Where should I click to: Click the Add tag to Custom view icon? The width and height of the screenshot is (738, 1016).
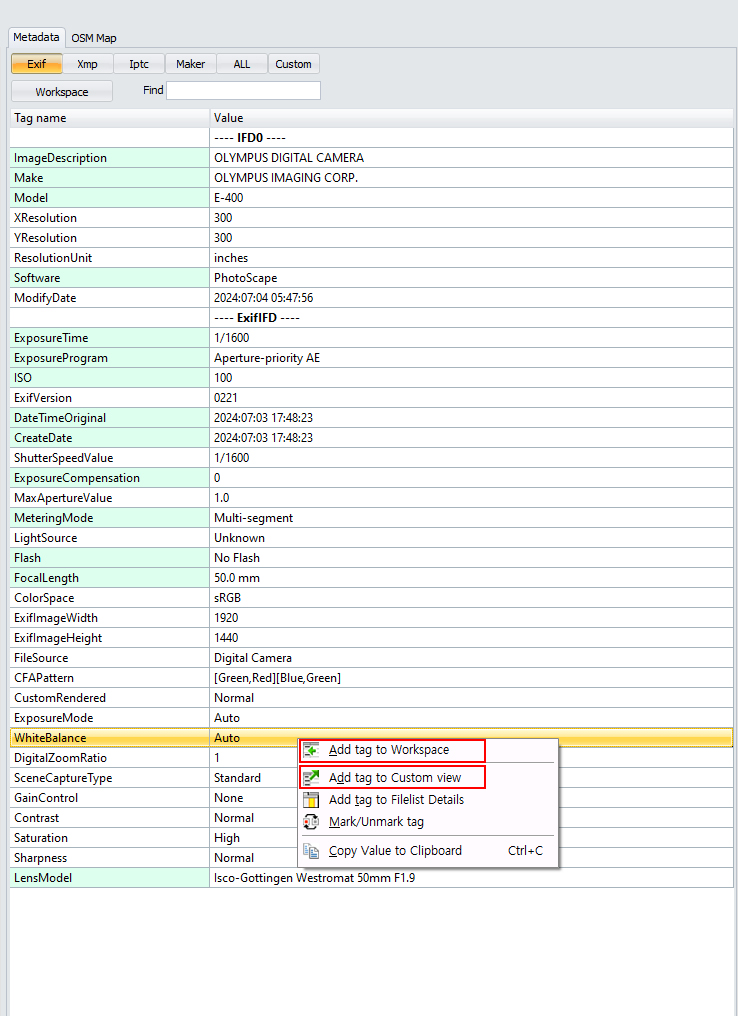tap(311, 778)
